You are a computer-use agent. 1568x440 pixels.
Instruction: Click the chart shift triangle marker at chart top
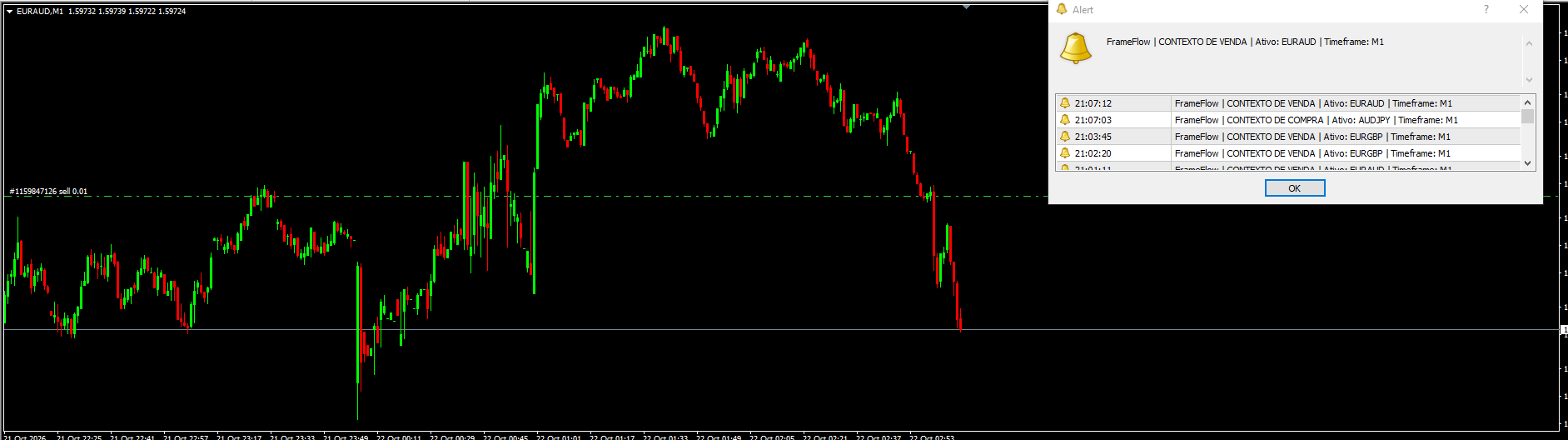point(966,7)
